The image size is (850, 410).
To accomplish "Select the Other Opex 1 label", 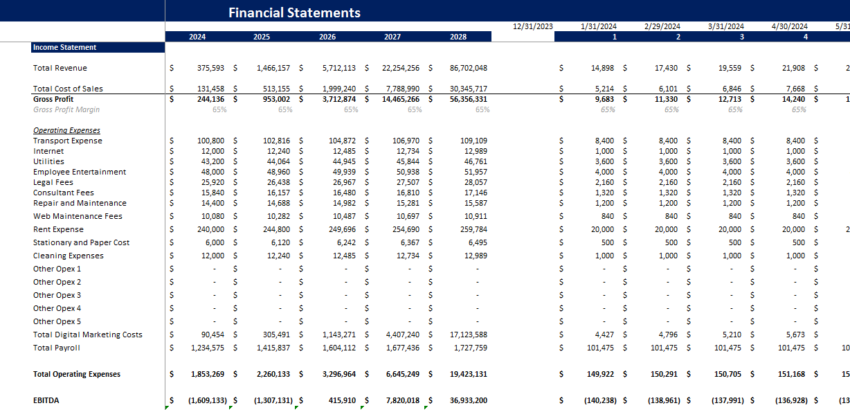I will pos(57,269).
